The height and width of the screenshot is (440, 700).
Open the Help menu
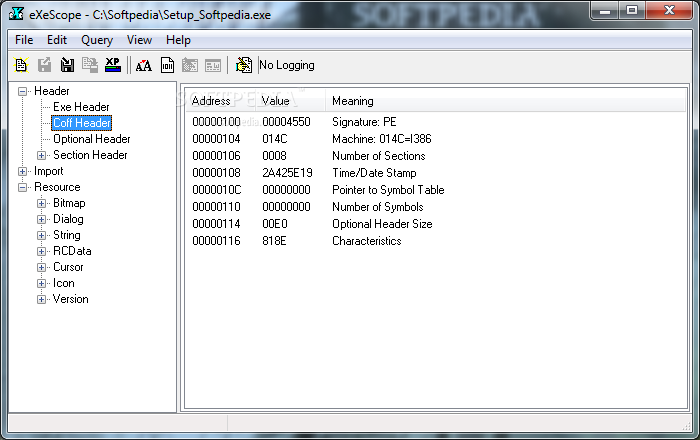pos(178,40)
